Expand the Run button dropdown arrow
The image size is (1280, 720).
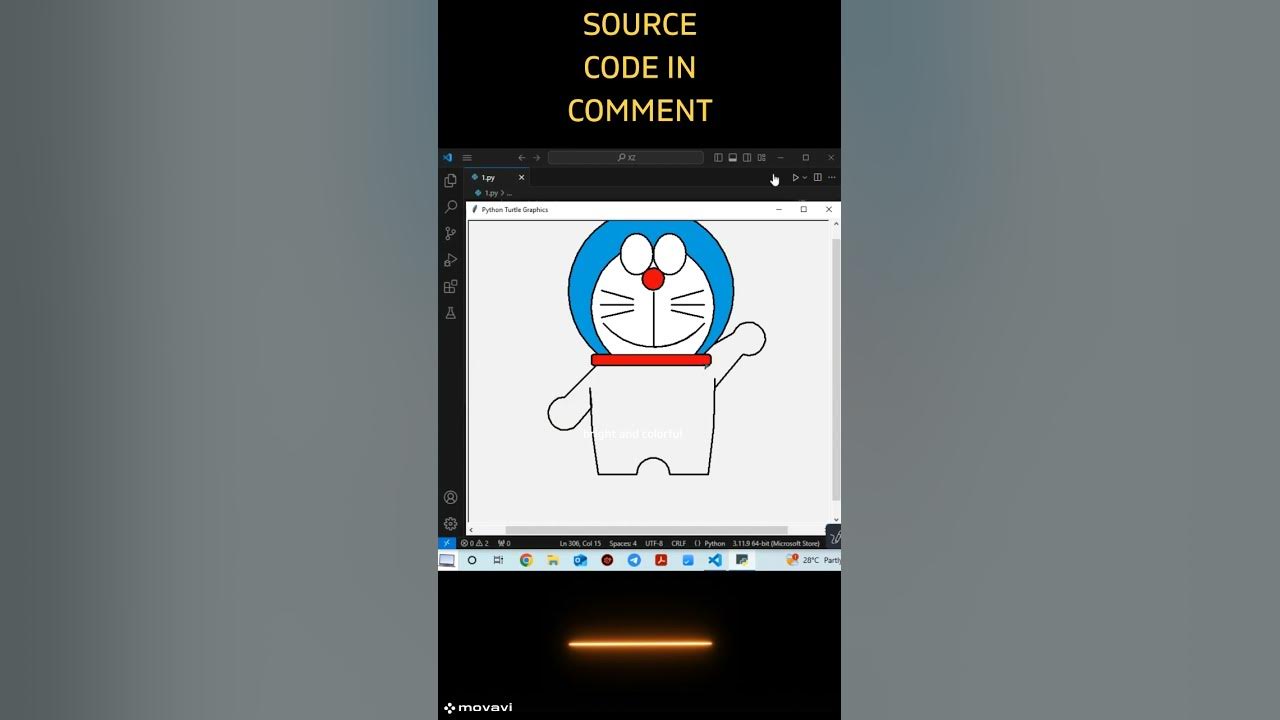coord(805,178)
